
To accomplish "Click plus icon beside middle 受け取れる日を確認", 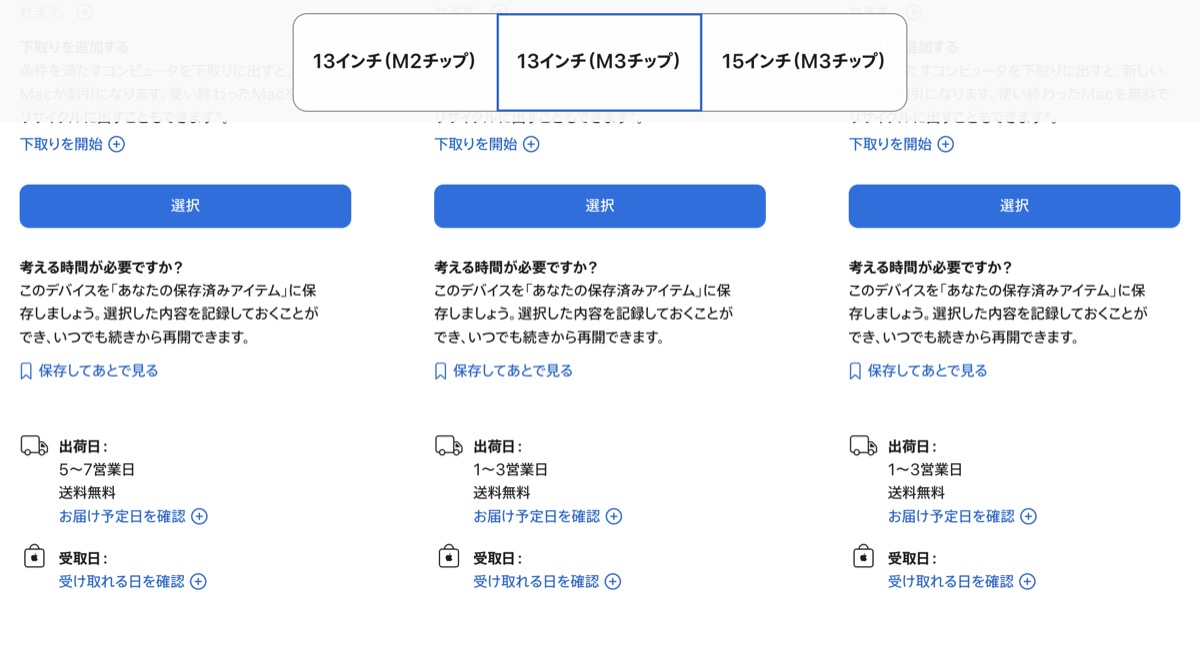I will 613,582.
